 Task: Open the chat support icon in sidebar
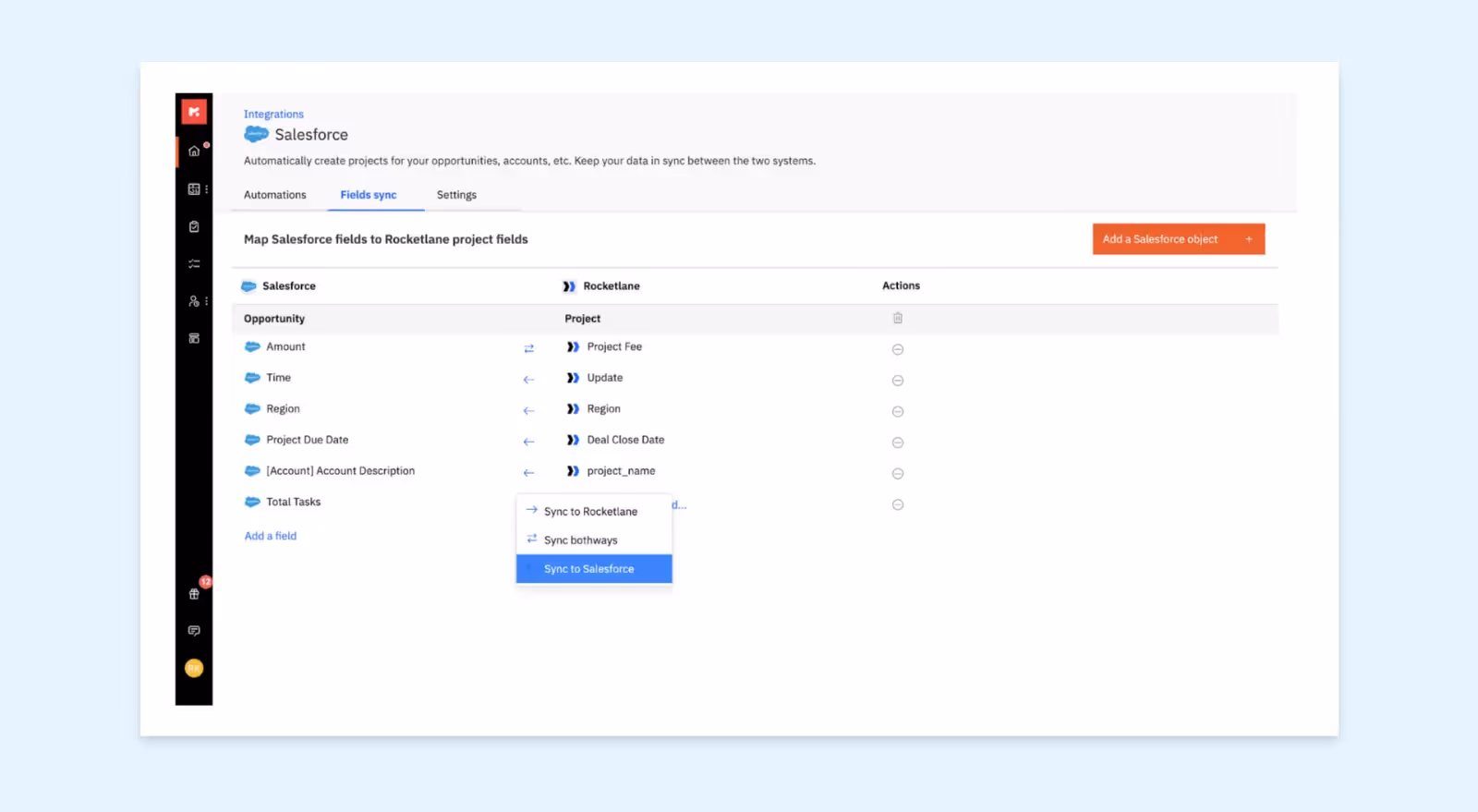pos(194,631)
